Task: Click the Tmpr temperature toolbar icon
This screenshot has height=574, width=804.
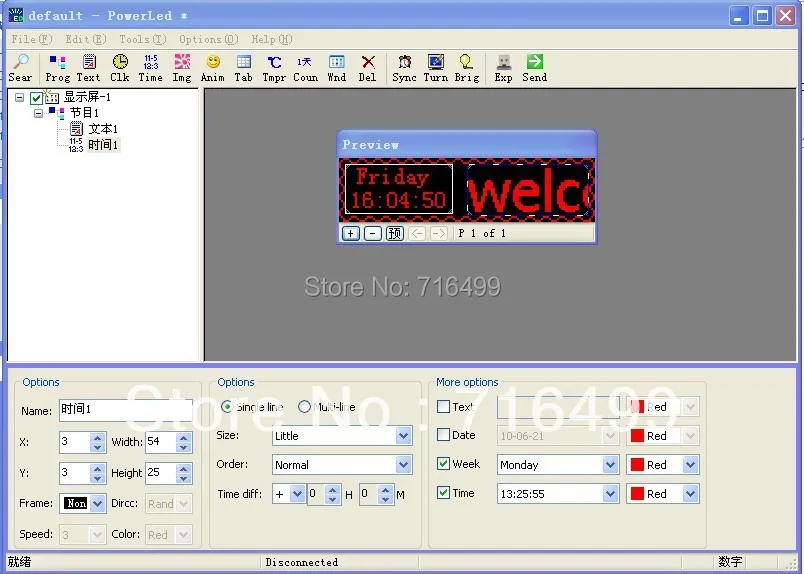Action: (x=274, y=67)
